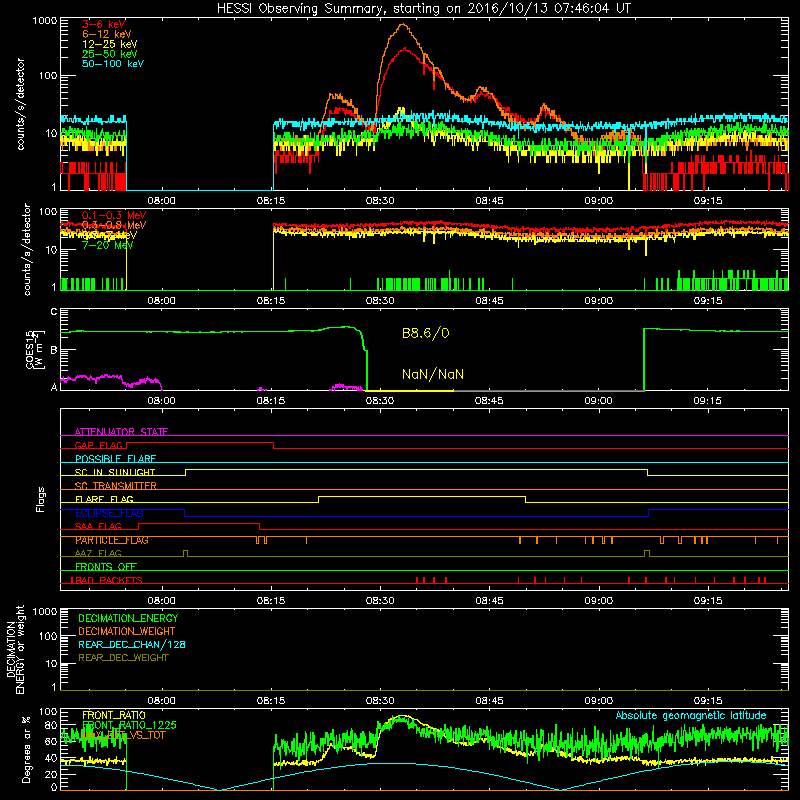Select the 6-12 keV legend label

click(107, 34)
